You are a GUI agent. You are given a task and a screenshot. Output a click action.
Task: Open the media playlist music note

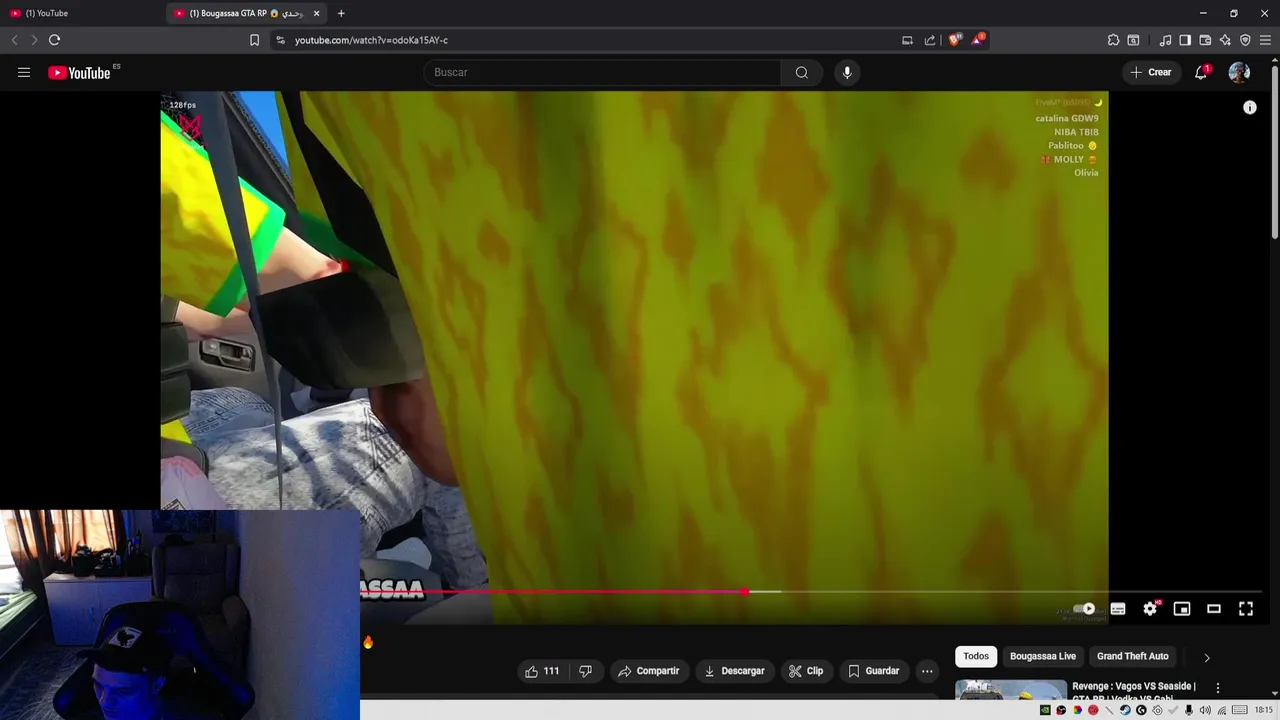tap(1165, 40)
